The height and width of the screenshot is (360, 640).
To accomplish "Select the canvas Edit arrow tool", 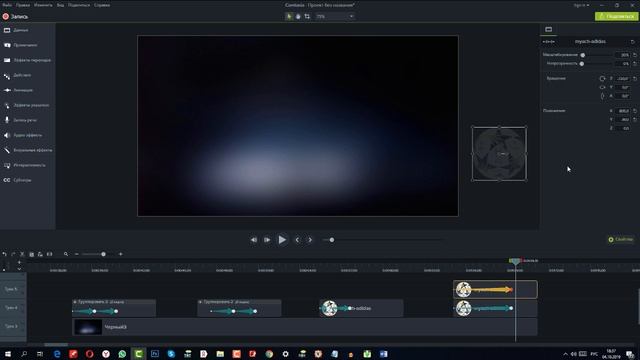I will [x=289, y=16].
